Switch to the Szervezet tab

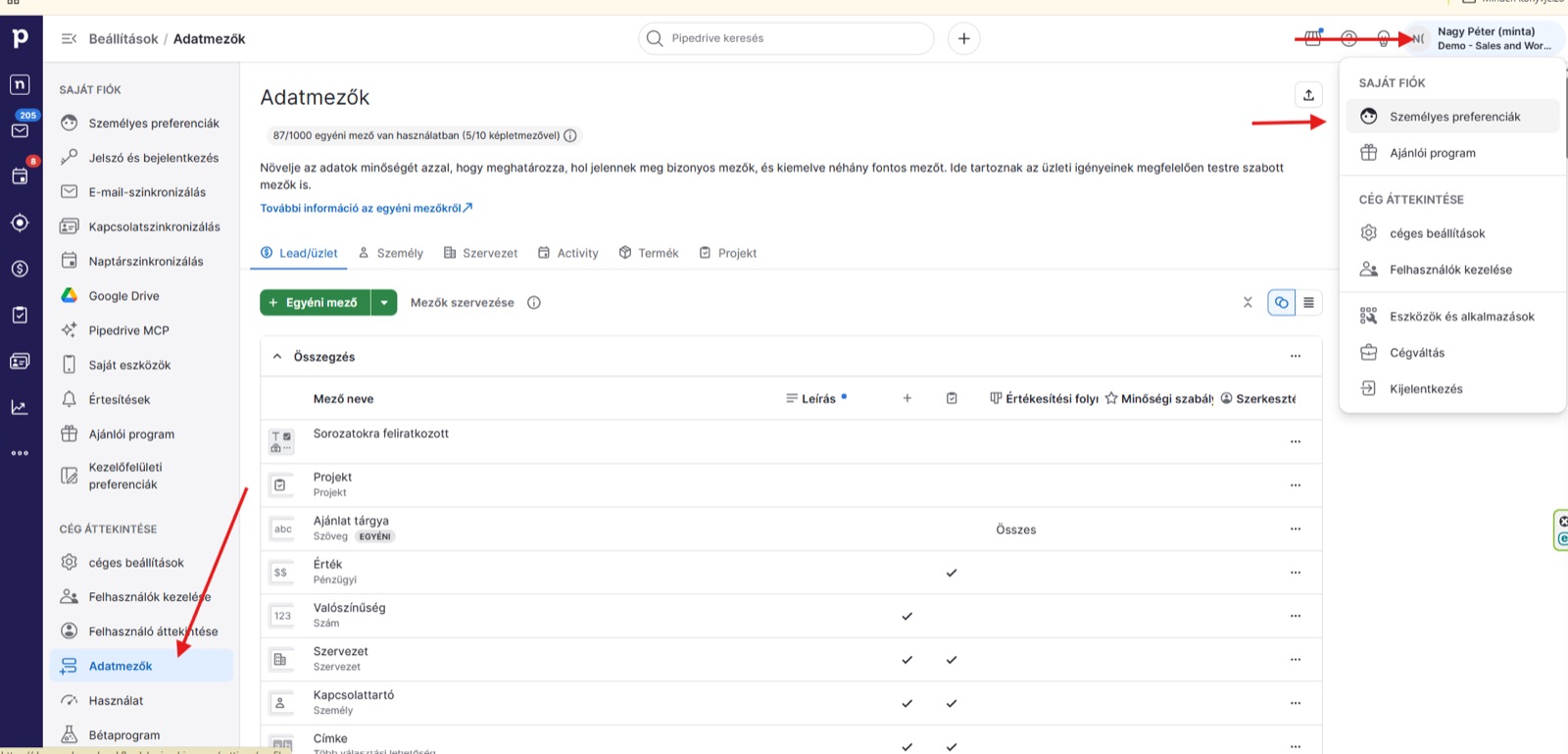click(x=480, y=253)
